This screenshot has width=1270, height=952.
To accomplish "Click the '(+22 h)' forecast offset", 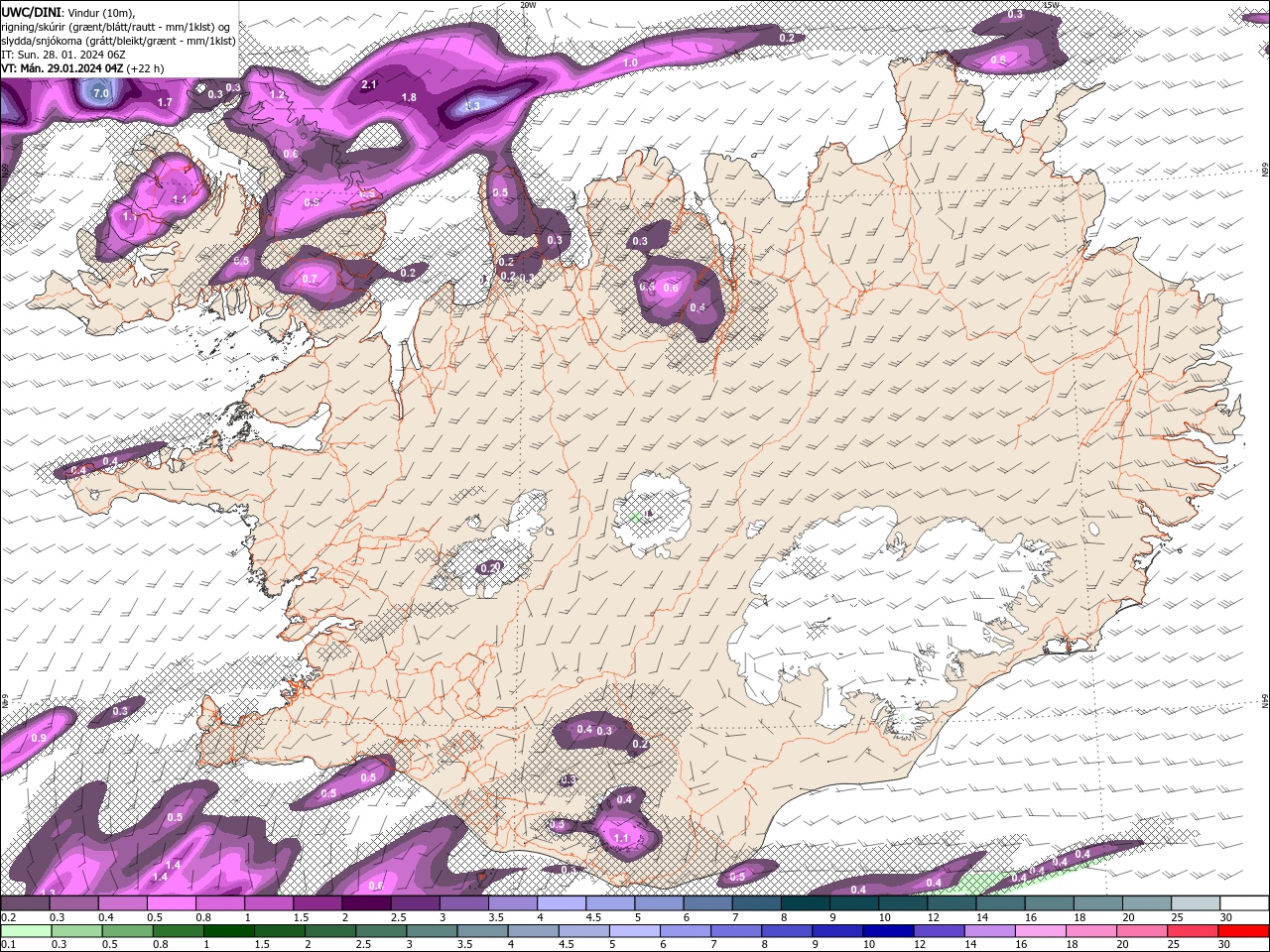I will pos(145,68).
